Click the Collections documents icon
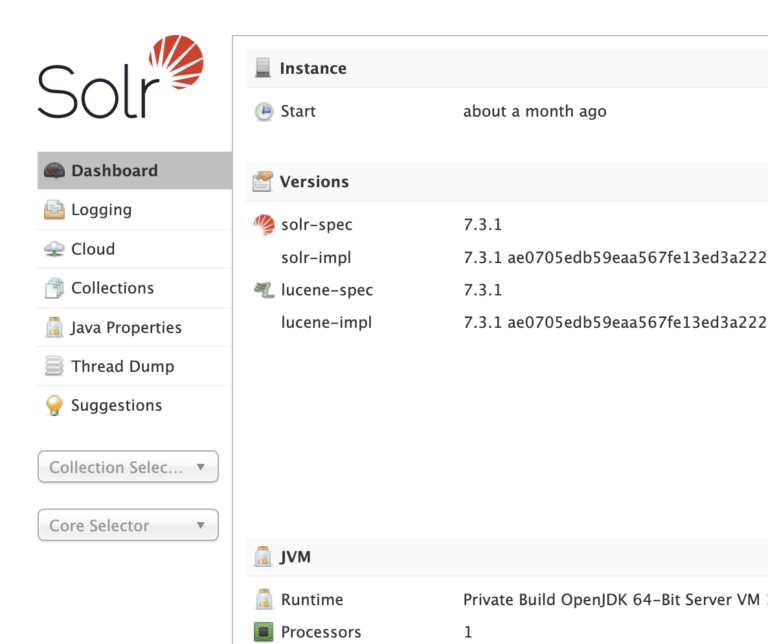Screen dimensions: 768x644 click(54, 288)
